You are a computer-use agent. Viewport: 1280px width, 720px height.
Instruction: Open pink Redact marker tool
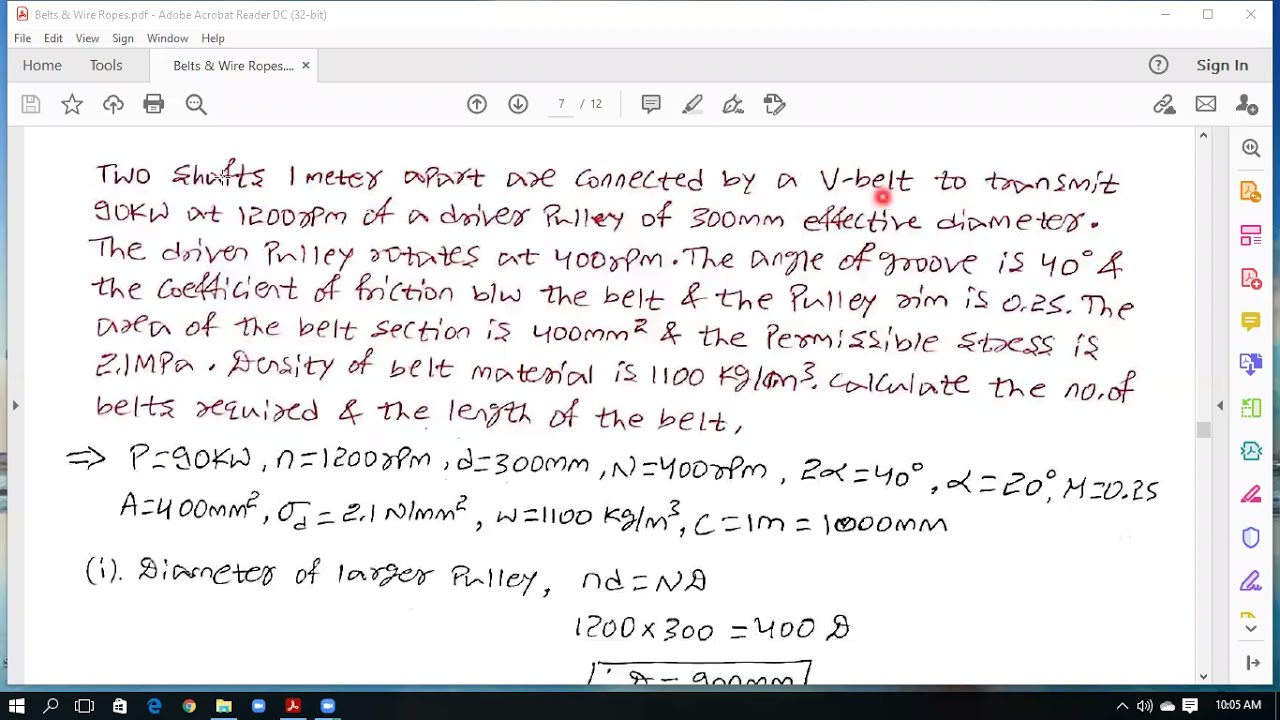click(1251, 494)
